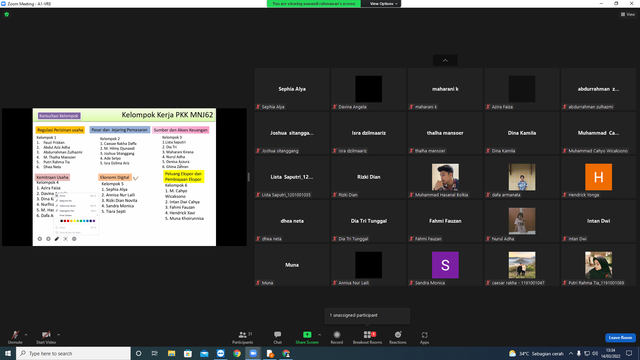Open the Windows notification center
The image size is (640, 360).
(x=629, y=353)
